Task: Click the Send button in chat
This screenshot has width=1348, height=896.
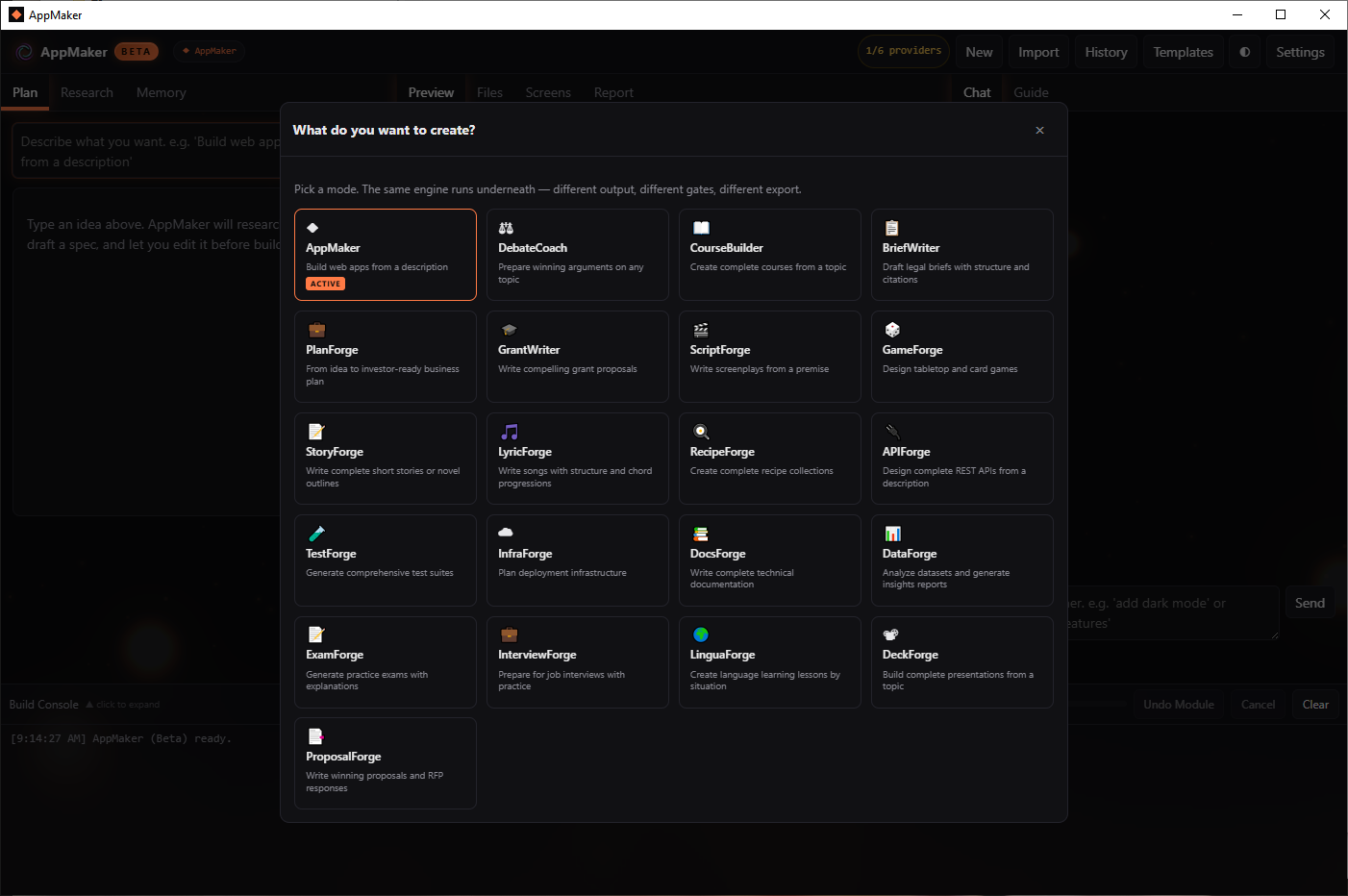Action: (1310, 603)
